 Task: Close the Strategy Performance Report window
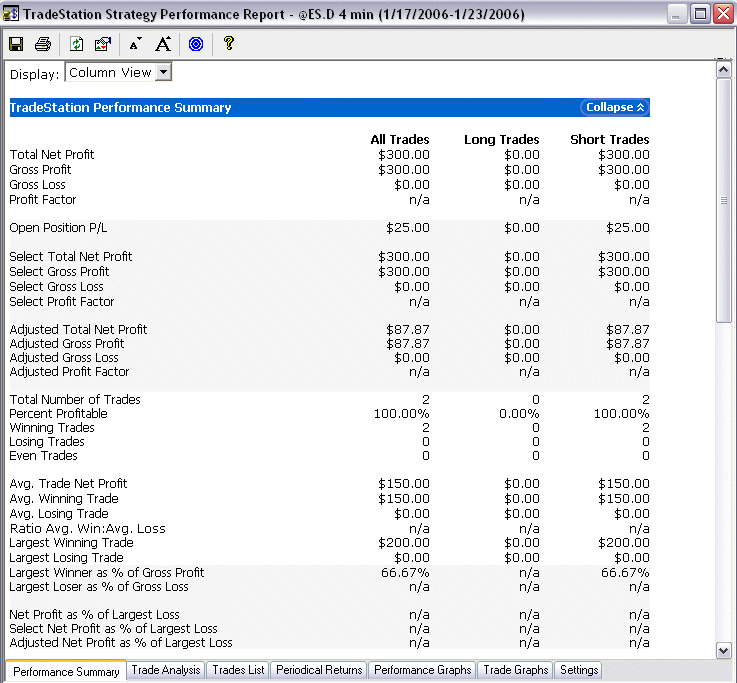pos(724,14)
